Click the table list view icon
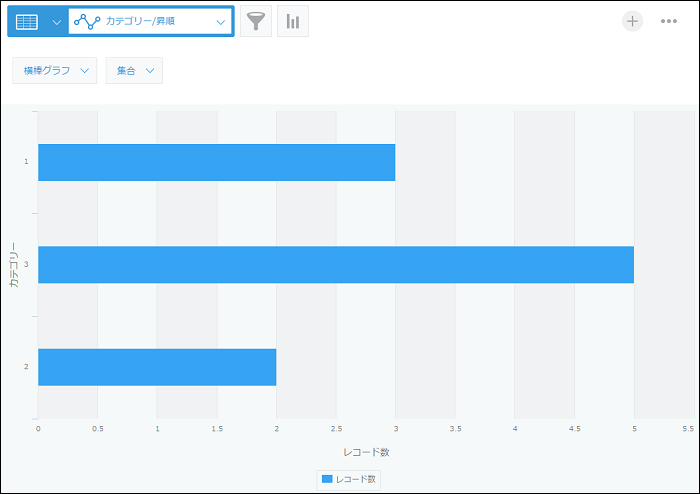Viewport: 700px width, 494px height. [27, 22]
